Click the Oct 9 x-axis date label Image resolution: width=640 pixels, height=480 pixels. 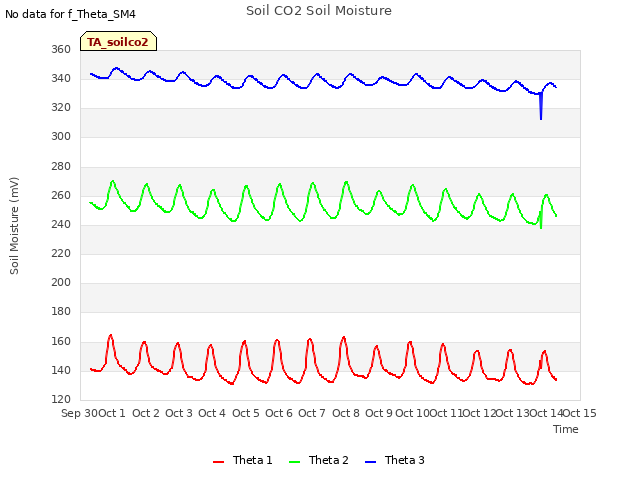coord(379,413)
